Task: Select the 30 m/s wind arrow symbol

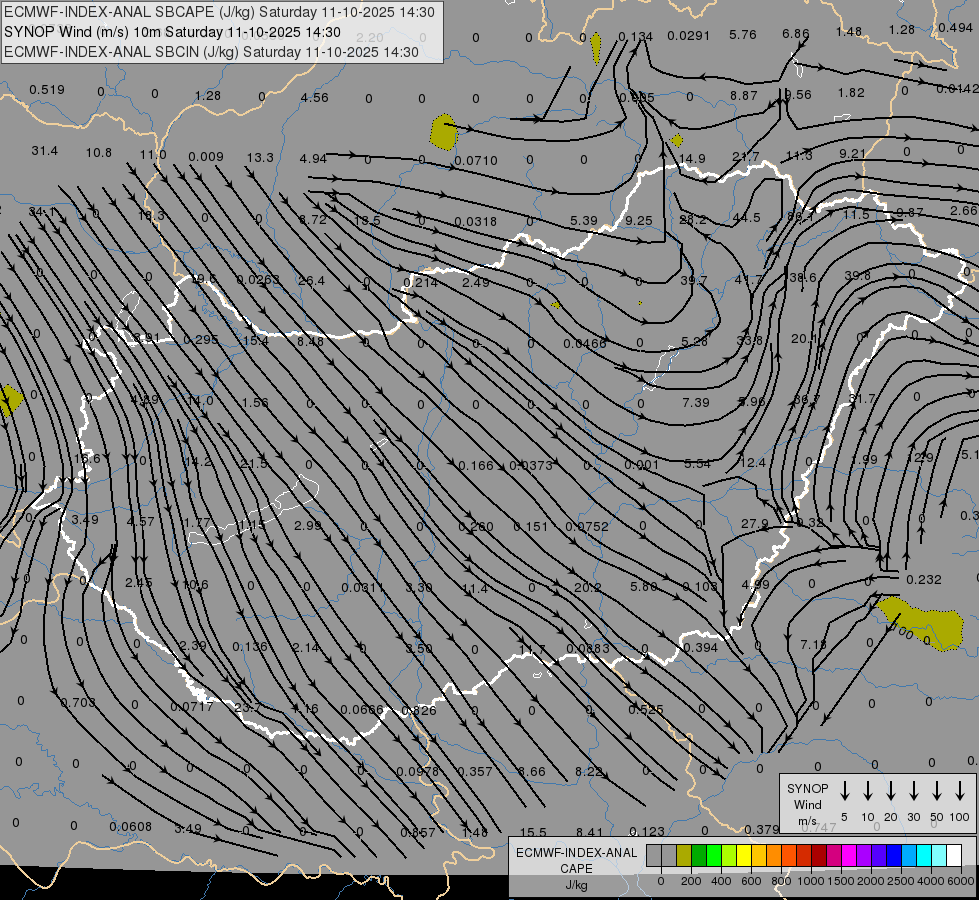Action: (914, 791)
